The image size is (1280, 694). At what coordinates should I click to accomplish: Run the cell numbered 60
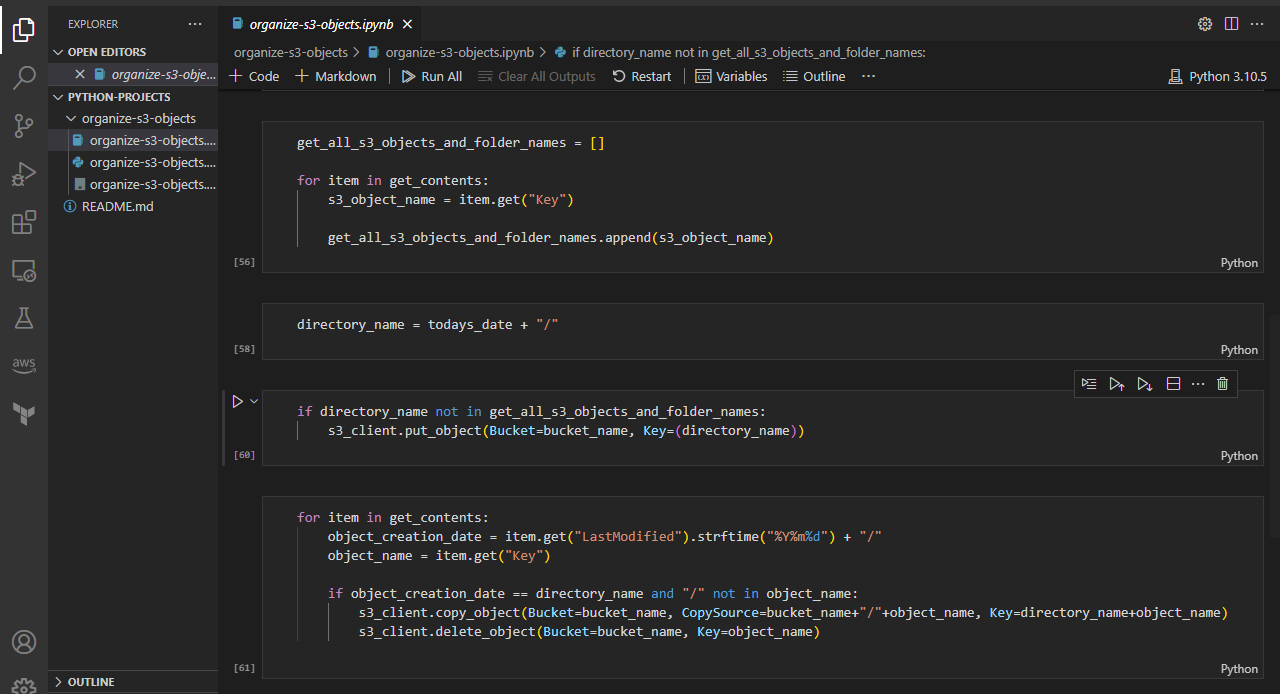(237, 401)
